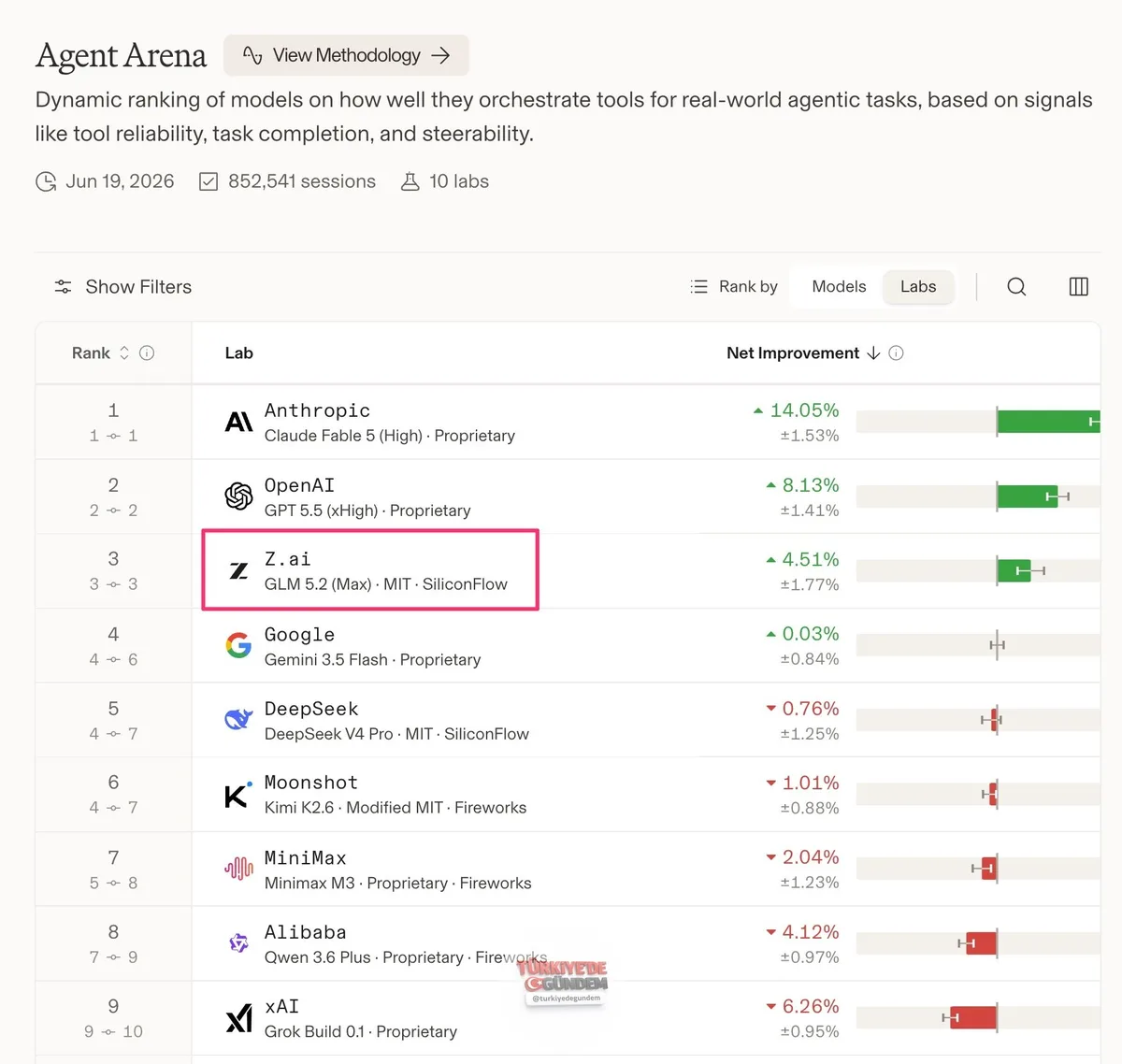The image size is (1122, 1064).
Task: Click the Show Filters control
Action: 122,287
